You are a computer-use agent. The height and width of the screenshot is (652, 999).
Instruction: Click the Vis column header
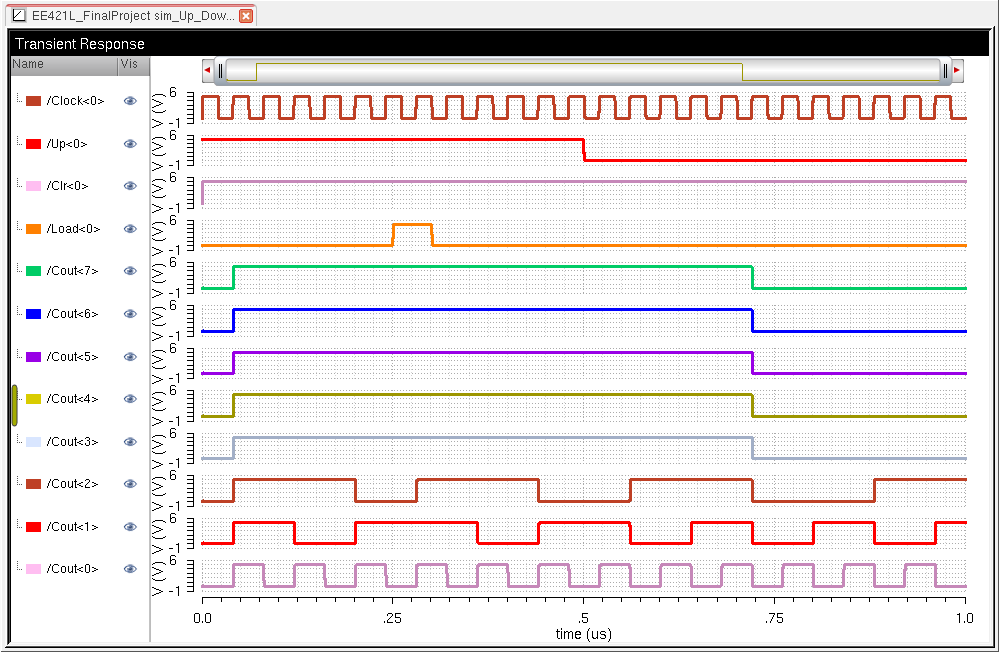tap(130, 64)
